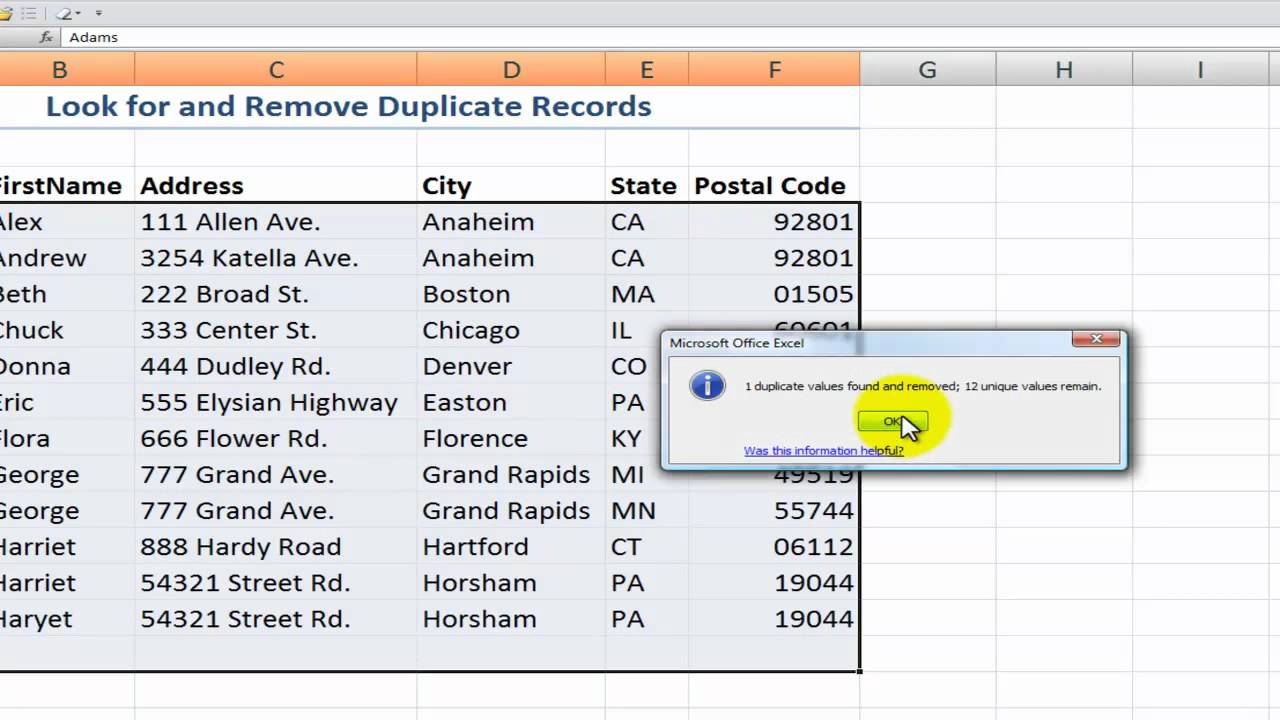Select column H header
The image size is (1280, 720).
click(1064, 70)
